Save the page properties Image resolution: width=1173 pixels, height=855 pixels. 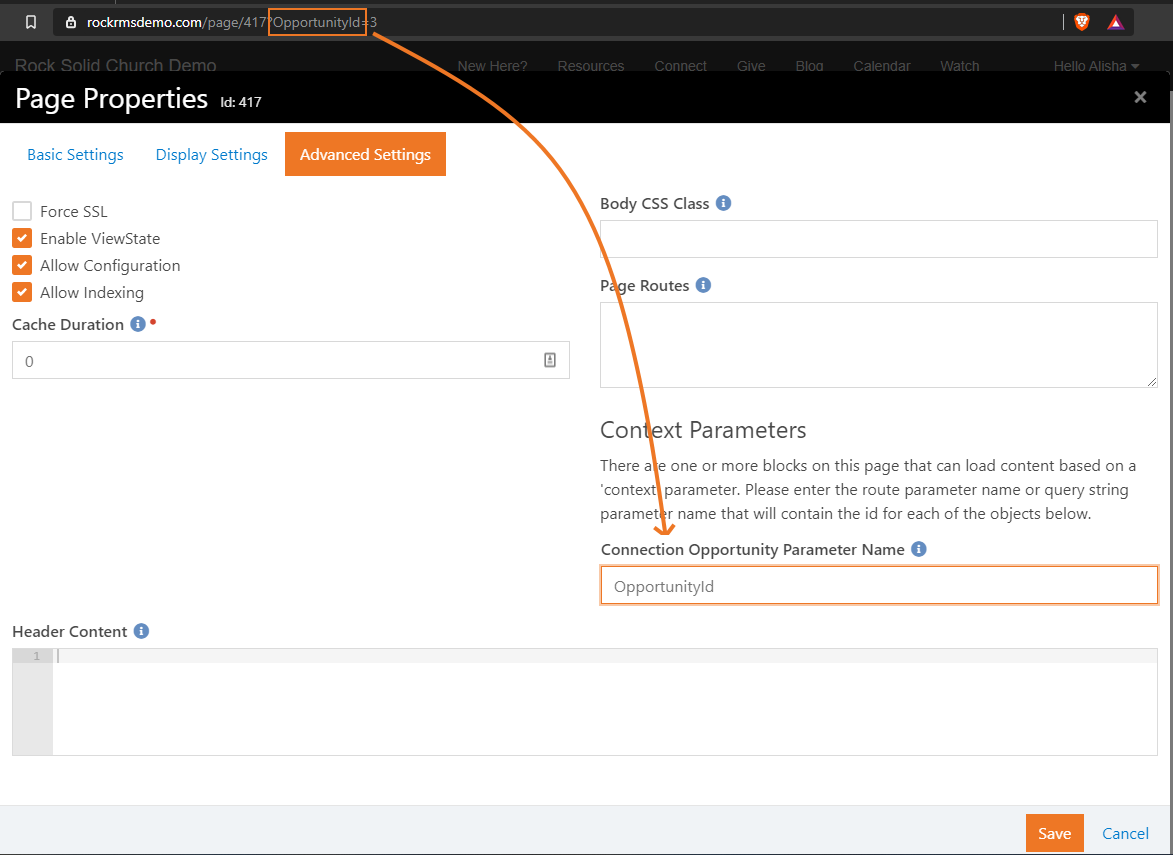[x=1054, y=833]
